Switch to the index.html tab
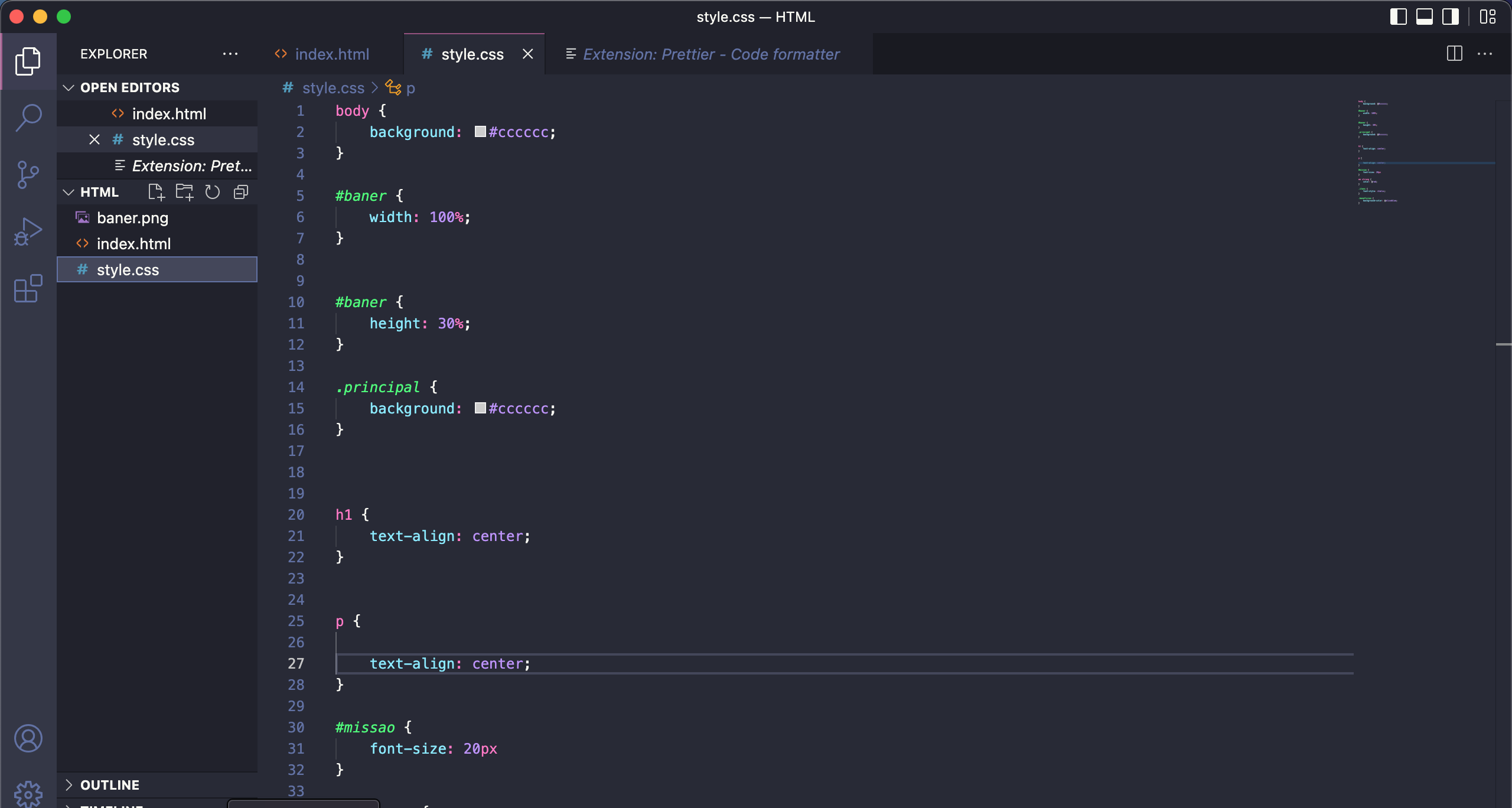 click(331, 54)
